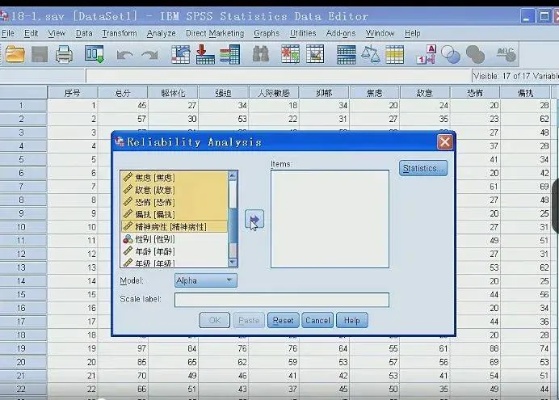This screenshot has height=400, width=559.
Task: Click the Insert Variable toolbar icon
Action: click(x=315, y=55)
